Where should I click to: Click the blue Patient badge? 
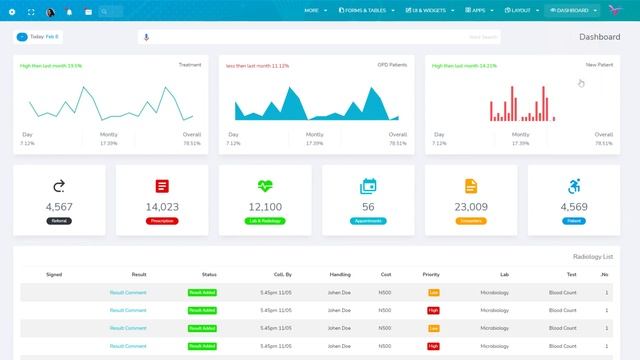tap(574, 221)
